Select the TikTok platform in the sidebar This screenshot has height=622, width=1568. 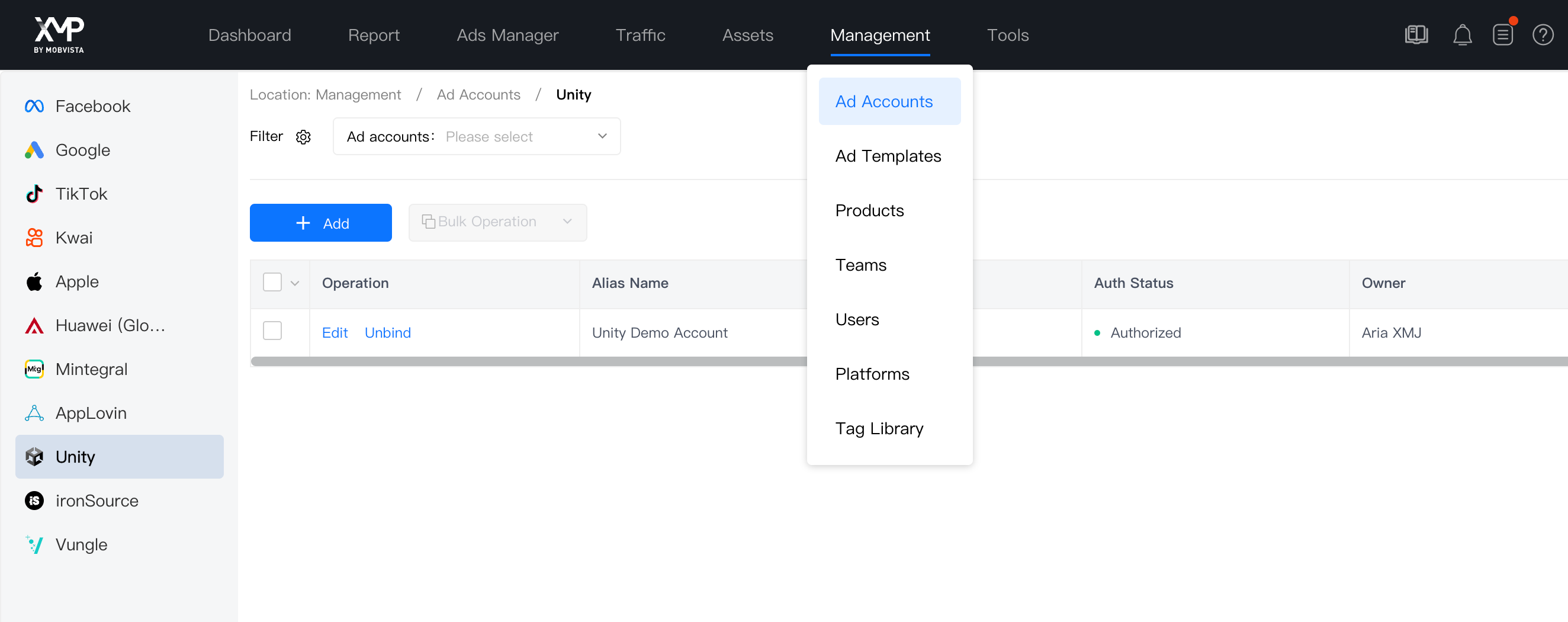81,193
